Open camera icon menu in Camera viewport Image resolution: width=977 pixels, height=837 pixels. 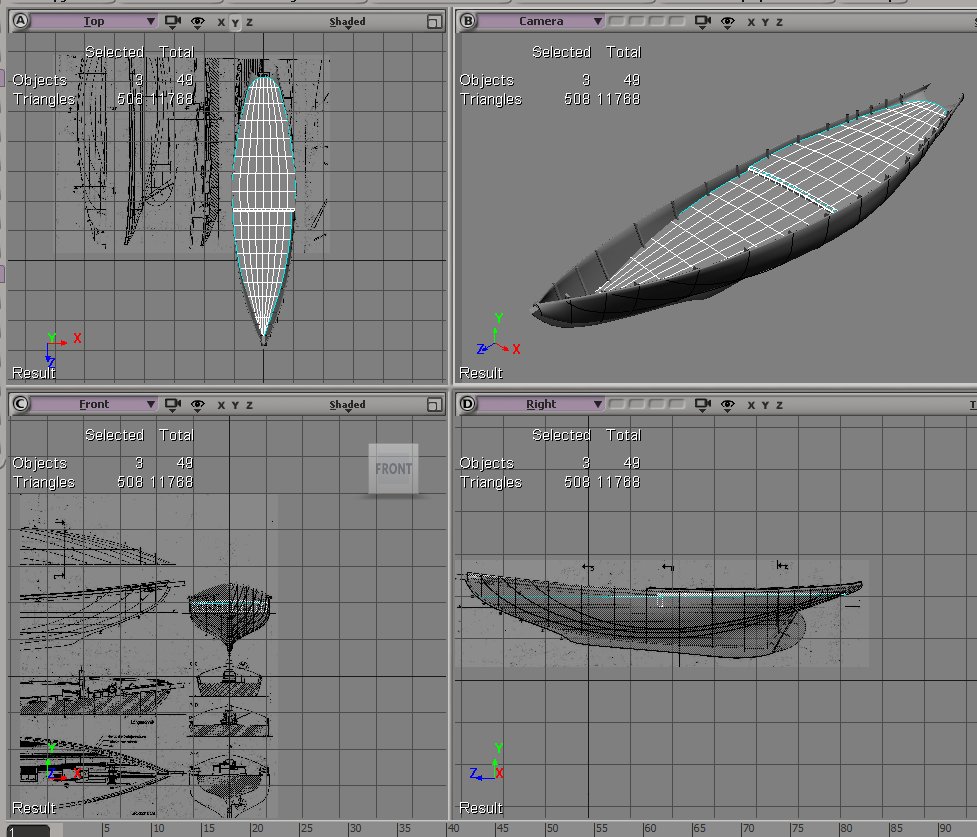[703, 21]
